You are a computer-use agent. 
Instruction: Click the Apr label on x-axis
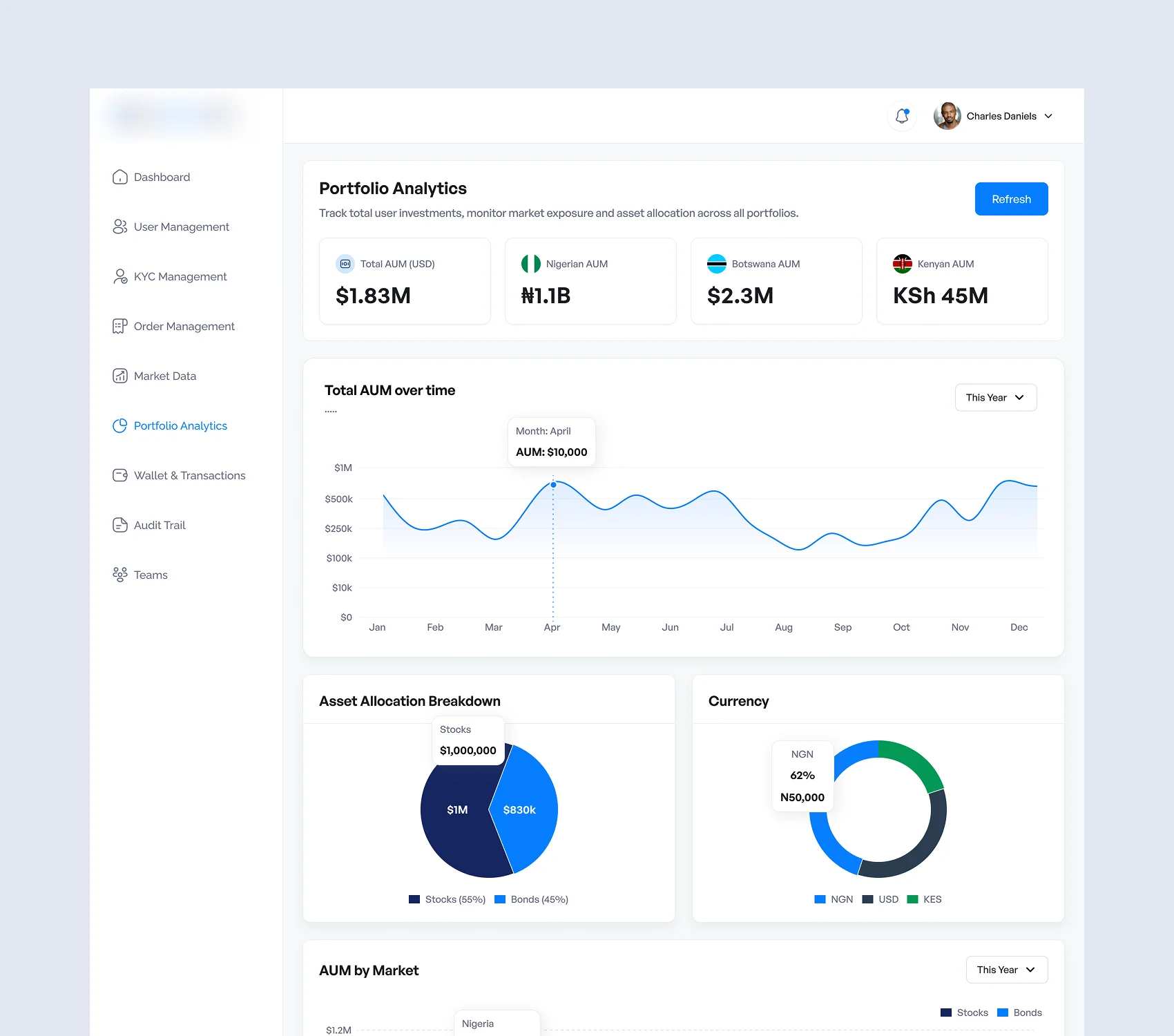552,627
